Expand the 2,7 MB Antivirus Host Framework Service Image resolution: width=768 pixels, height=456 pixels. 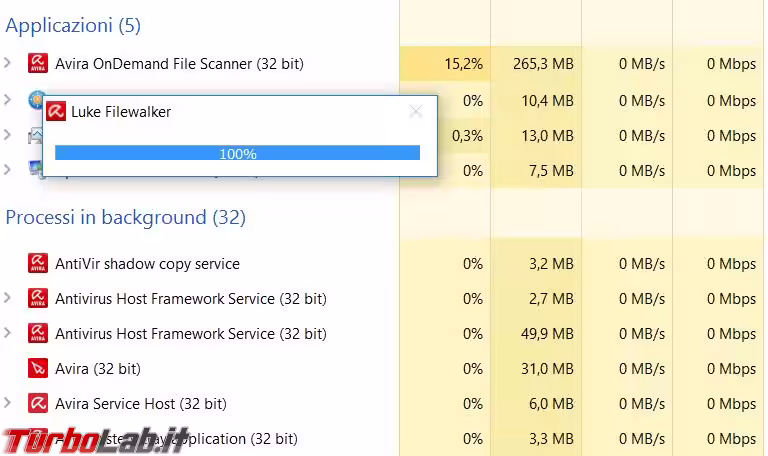coord(8,299)
